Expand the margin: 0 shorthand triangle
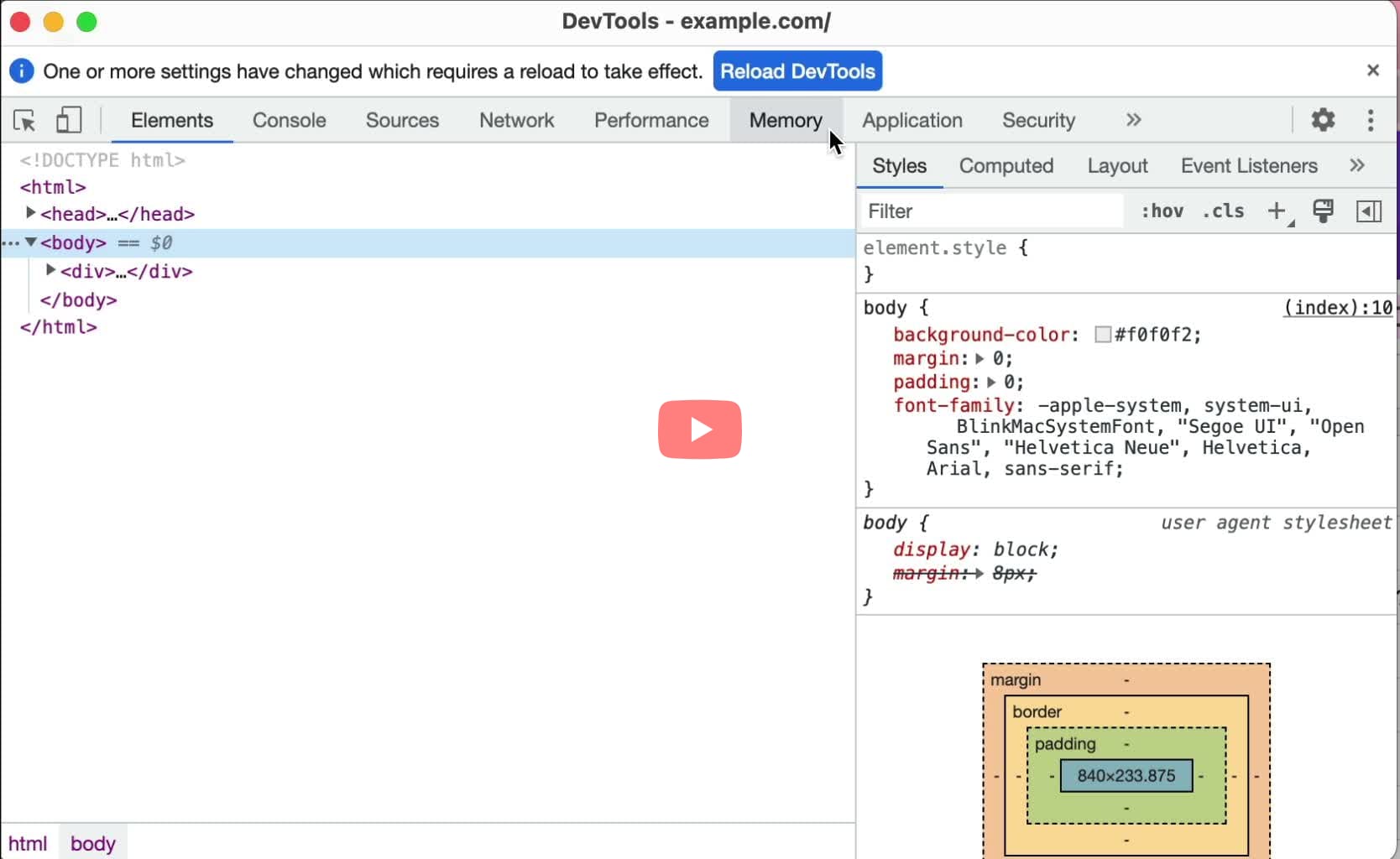Image resolution: width=1400 pixels, height=859 pixels. (979, 358)
